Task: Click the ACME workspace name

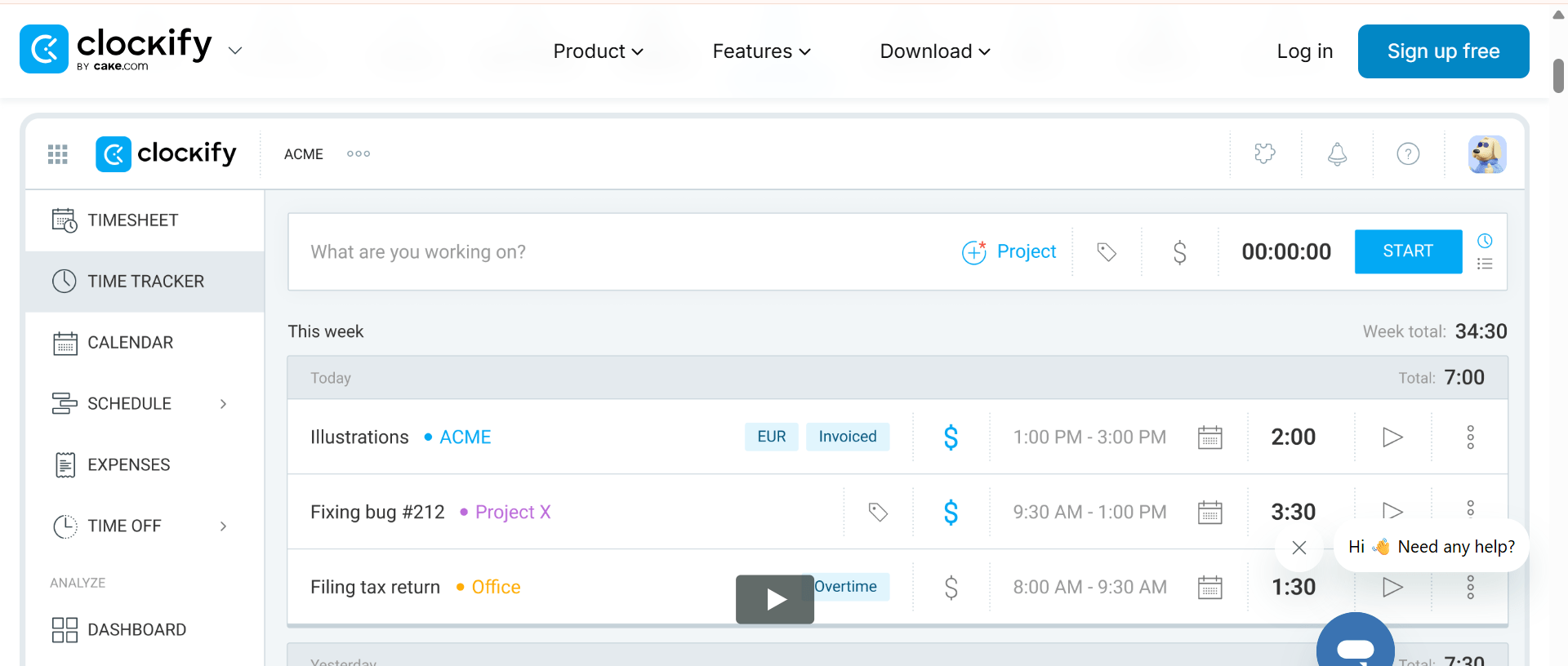Action: click(x=304, y=154)
